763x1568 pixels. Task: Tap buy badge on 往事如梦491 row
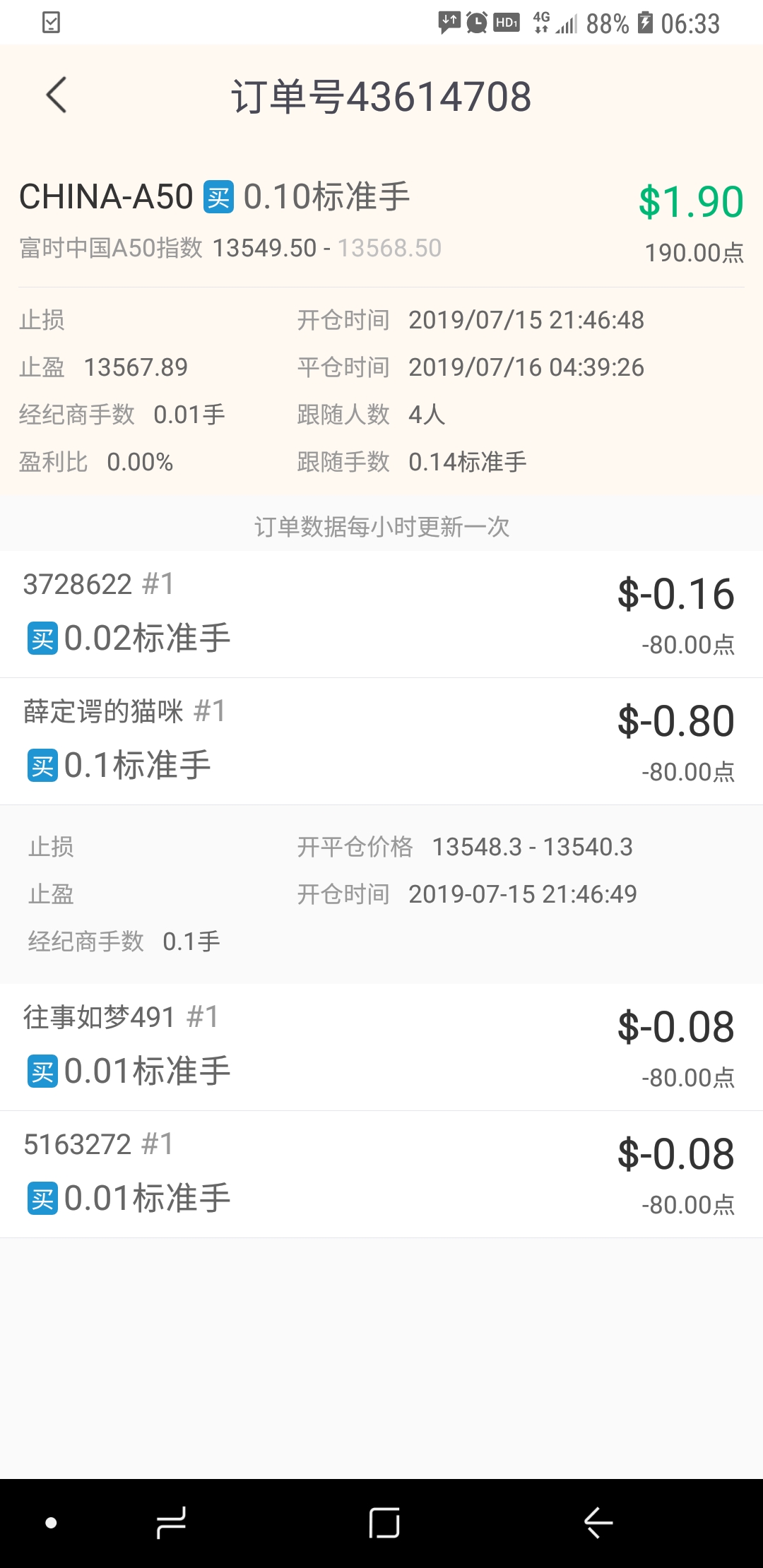42,1072
